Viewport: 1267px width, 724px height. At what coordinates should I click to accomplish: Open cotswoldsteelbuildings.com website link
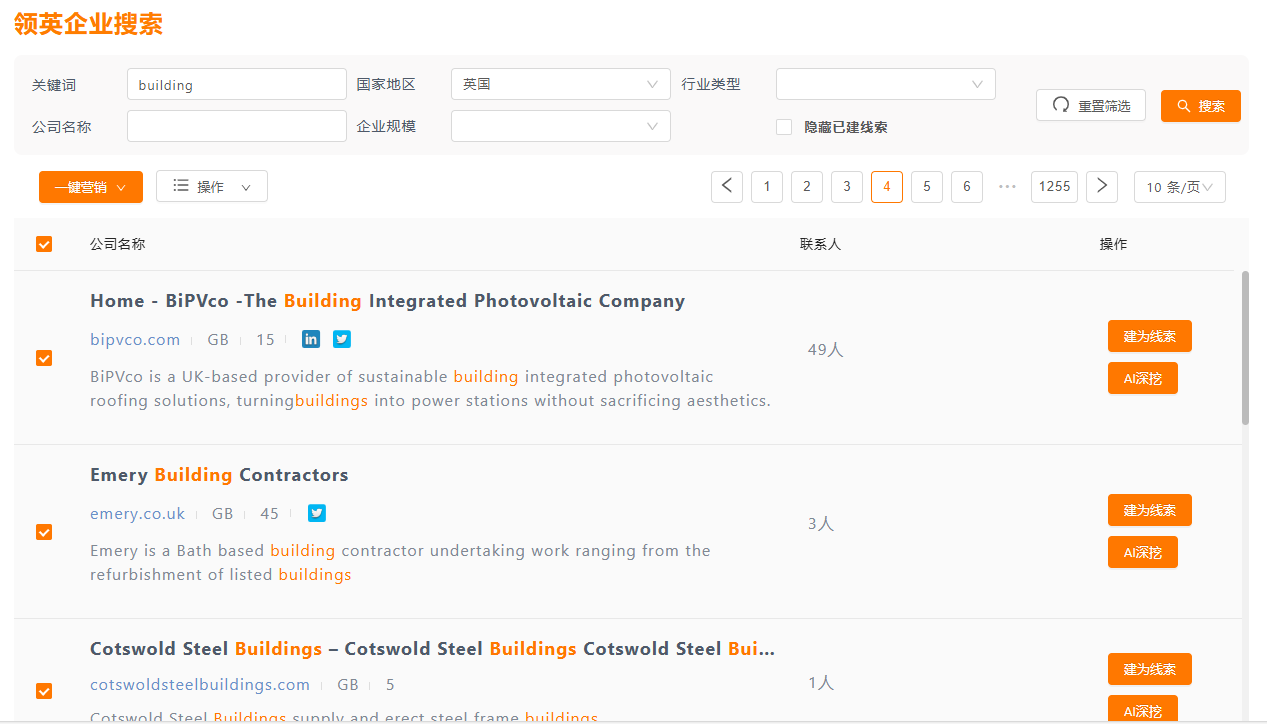tap(200, 685)
